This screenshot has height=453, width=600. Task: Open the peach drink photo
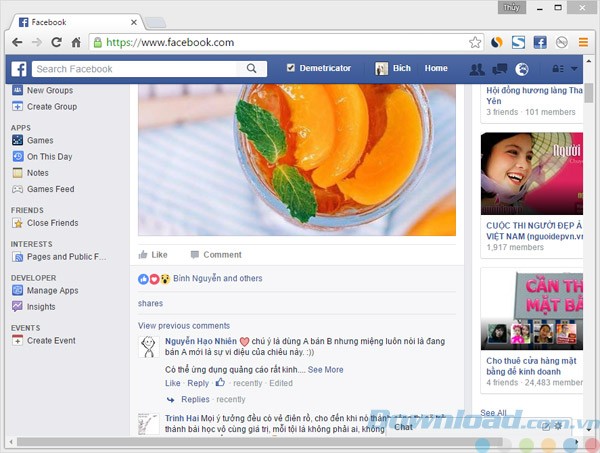point(297,160)
